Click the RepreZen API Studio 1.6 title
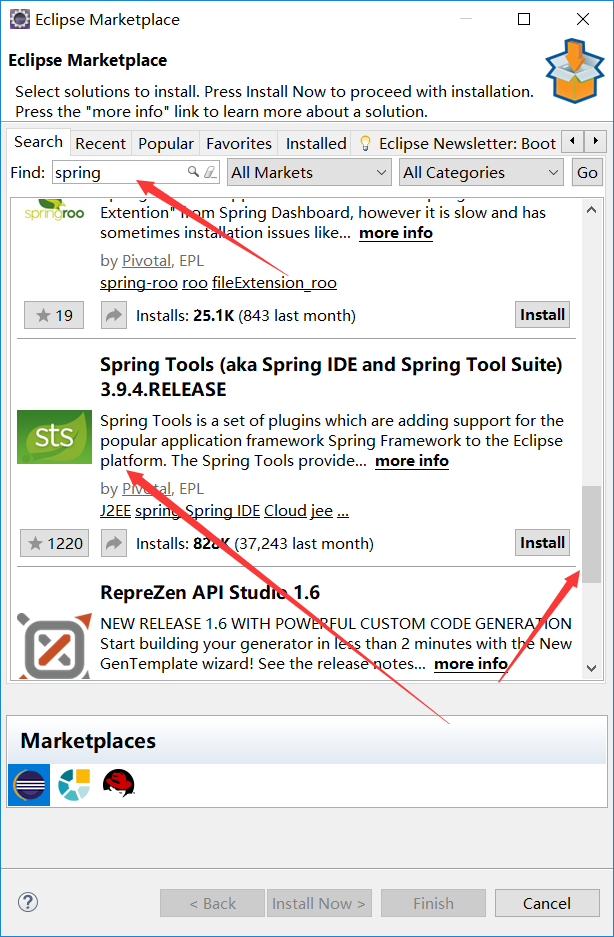Image resolution: width=614 pixels, height=937 pixels. point(210,592)
